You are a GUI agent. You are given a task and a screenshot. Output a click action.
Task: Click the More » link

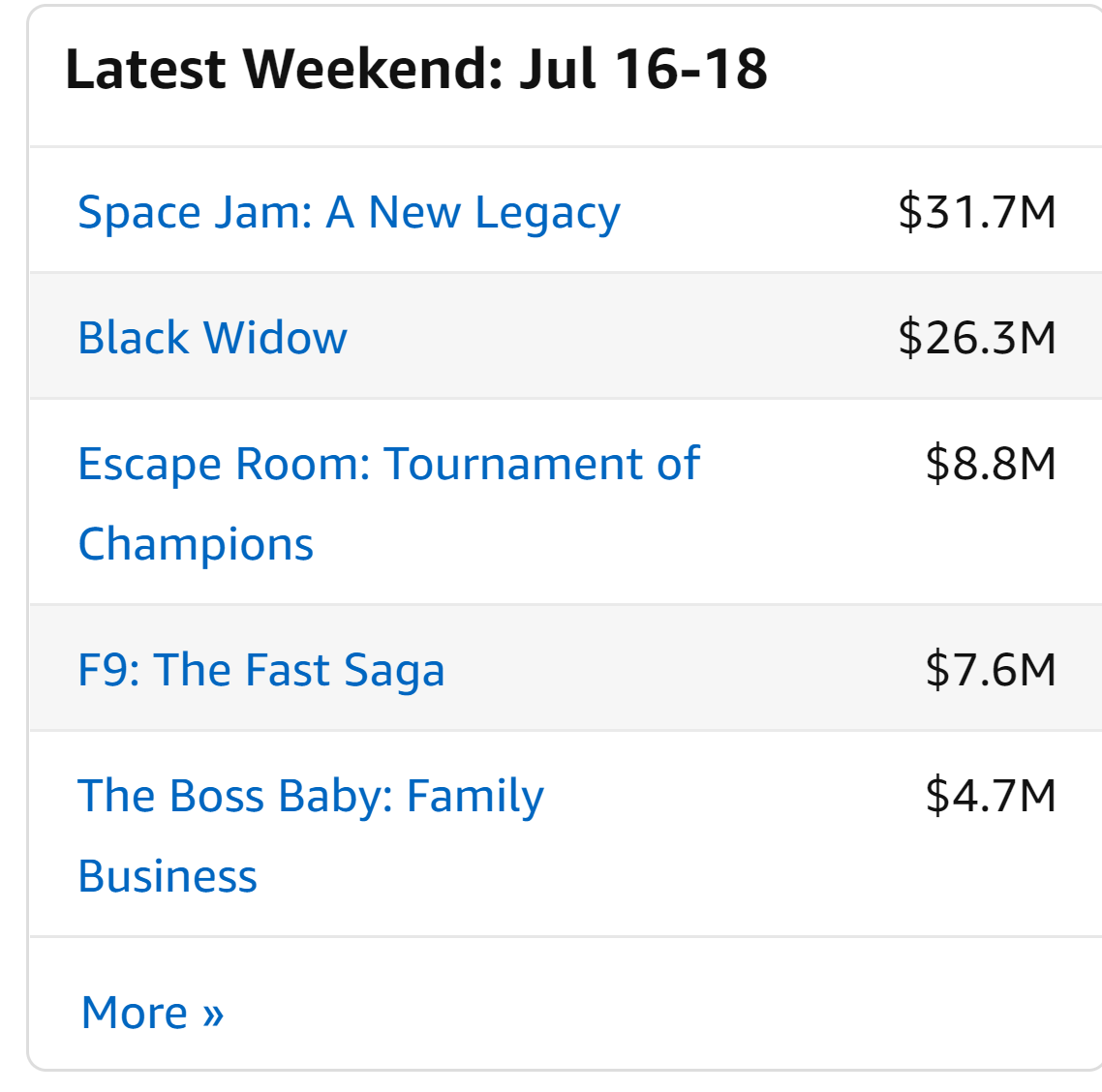pyautogui.click(x=152, y=1013)
